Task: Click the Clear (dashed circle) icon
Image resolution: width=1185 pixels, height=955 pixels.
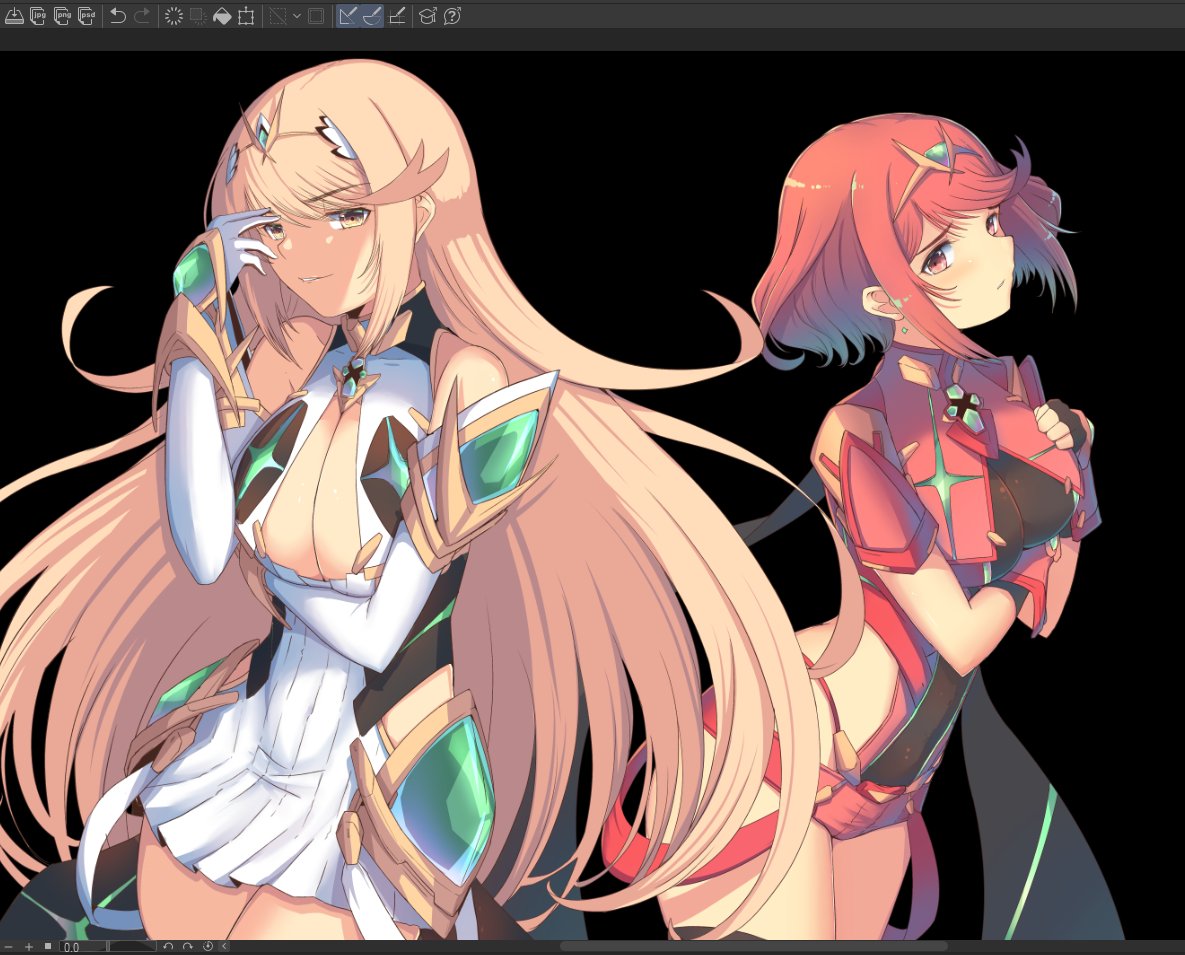Action: pos(174,16)
